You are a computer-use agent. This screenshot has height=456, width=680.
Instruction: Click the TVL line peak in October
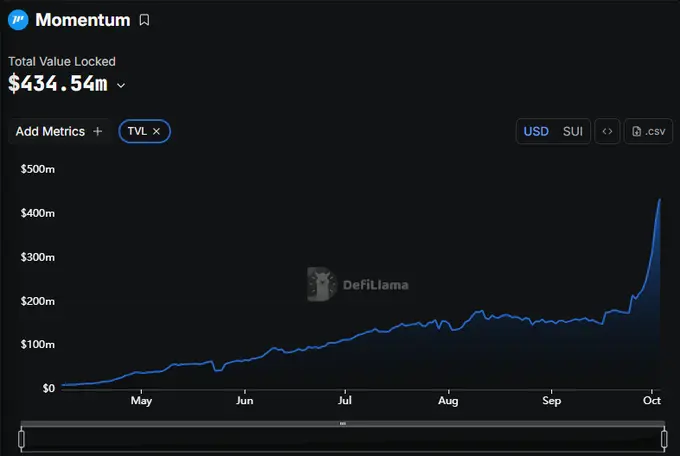[x=660, y=200]
